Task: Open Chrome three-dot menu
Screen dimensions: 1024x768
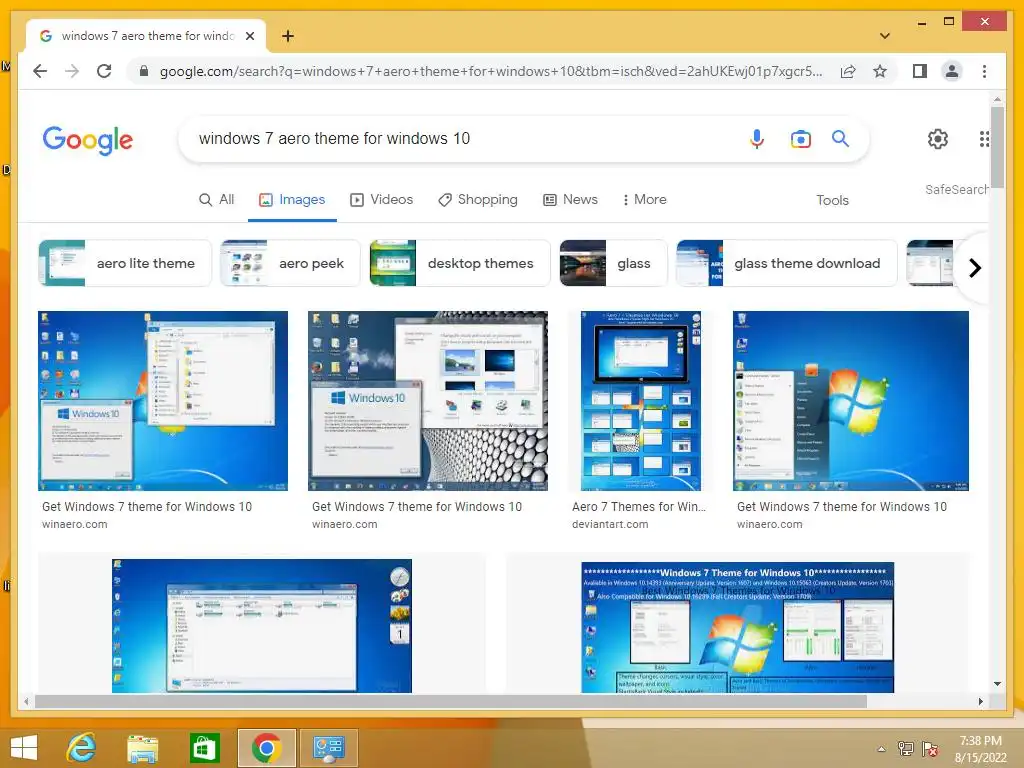Action: (984, 71)
